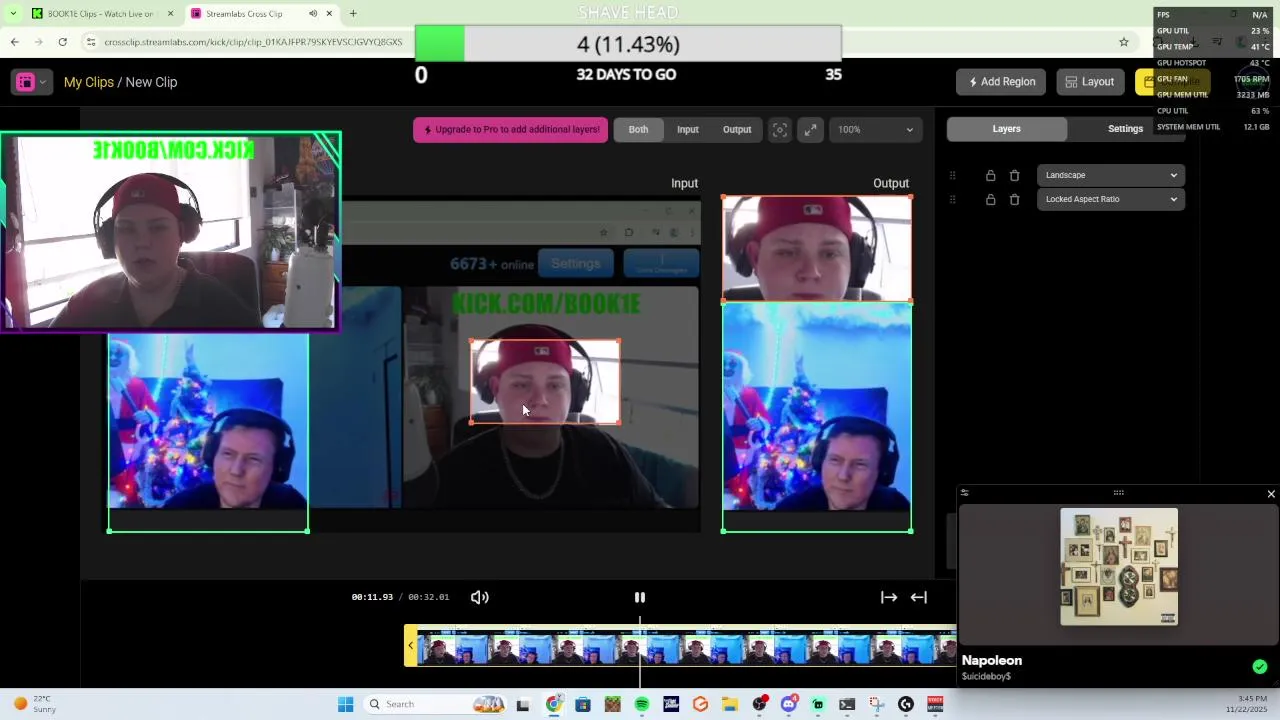The image size is (1280, 720).
Task: Close the Spotify mini player
Action: pos(1271,494)
